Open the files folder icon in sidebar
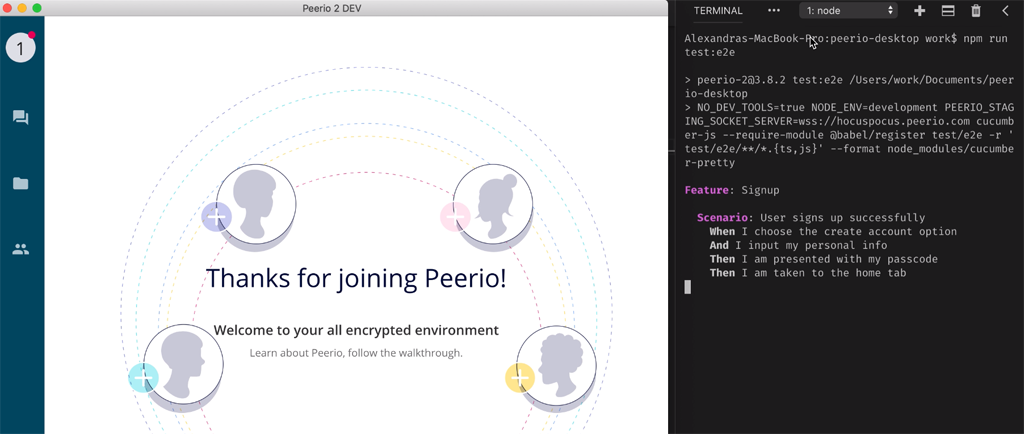Image resolution: width=1024 pixels, height=434 pixels. point(21,183)
